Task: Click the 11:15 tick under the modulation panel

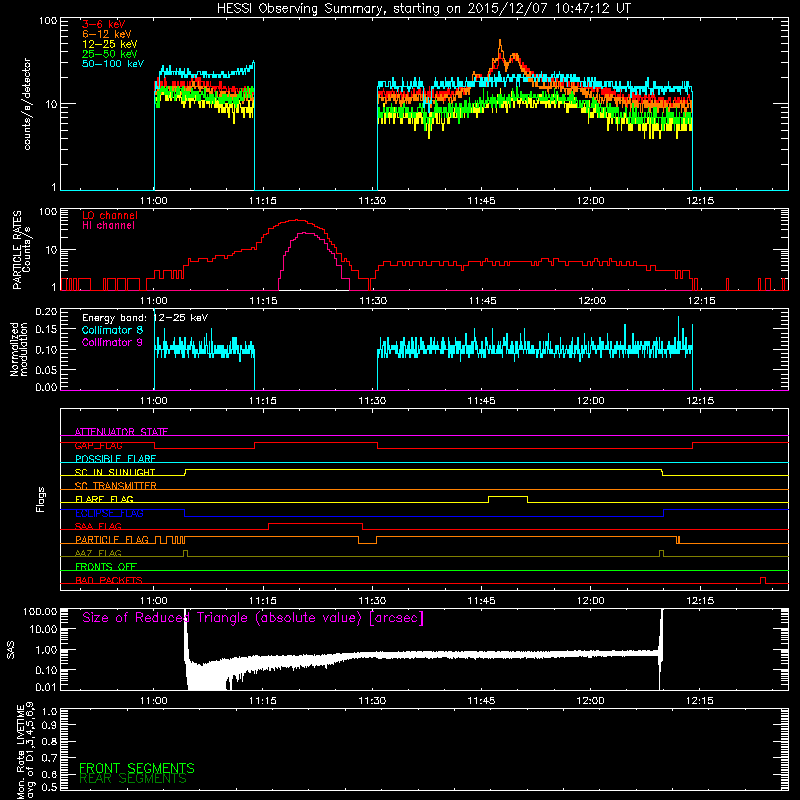Action: (x=263, y=401)
